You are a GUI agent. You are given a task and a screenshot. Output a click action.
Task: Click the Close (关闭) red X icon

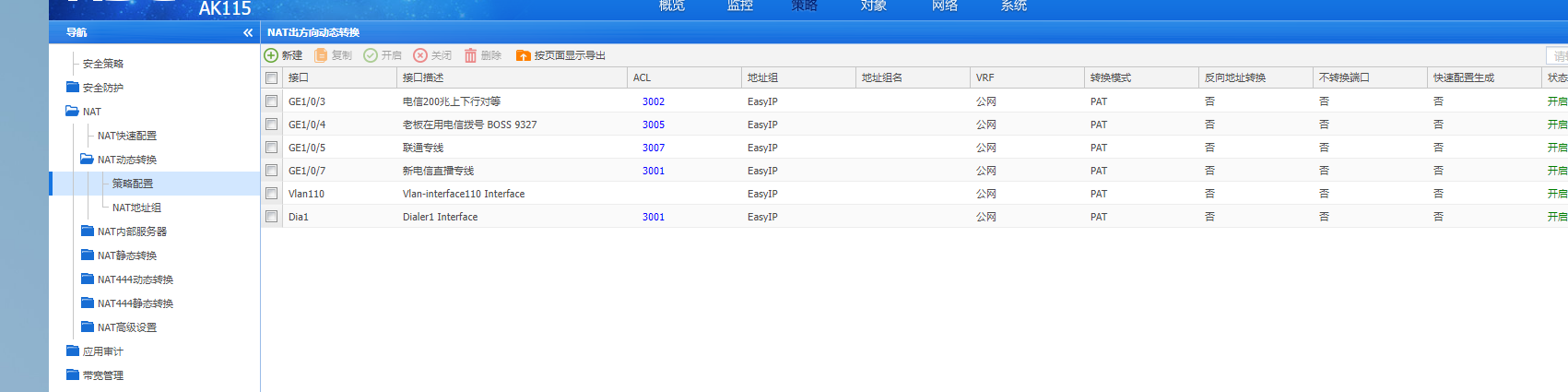point(420,55)
